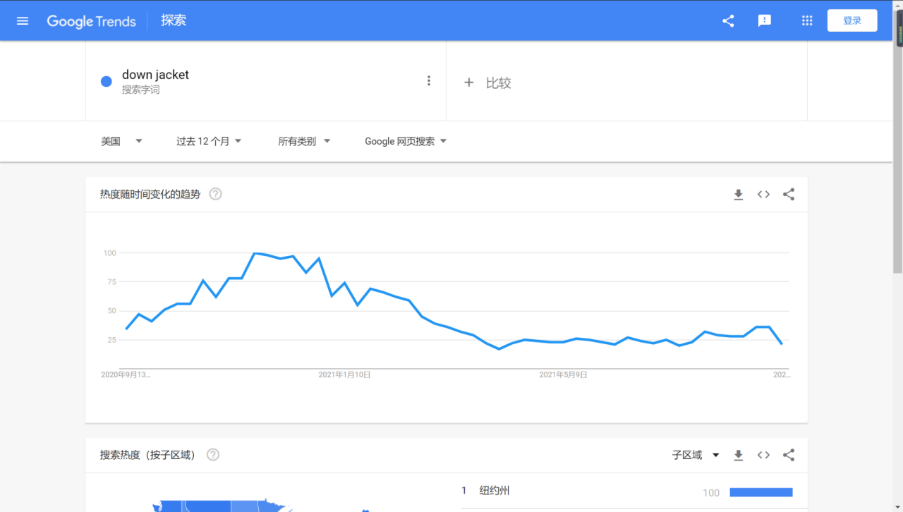The image size is (903, 512).
Task: Click the share icon in header
Action: pos(728,21)
